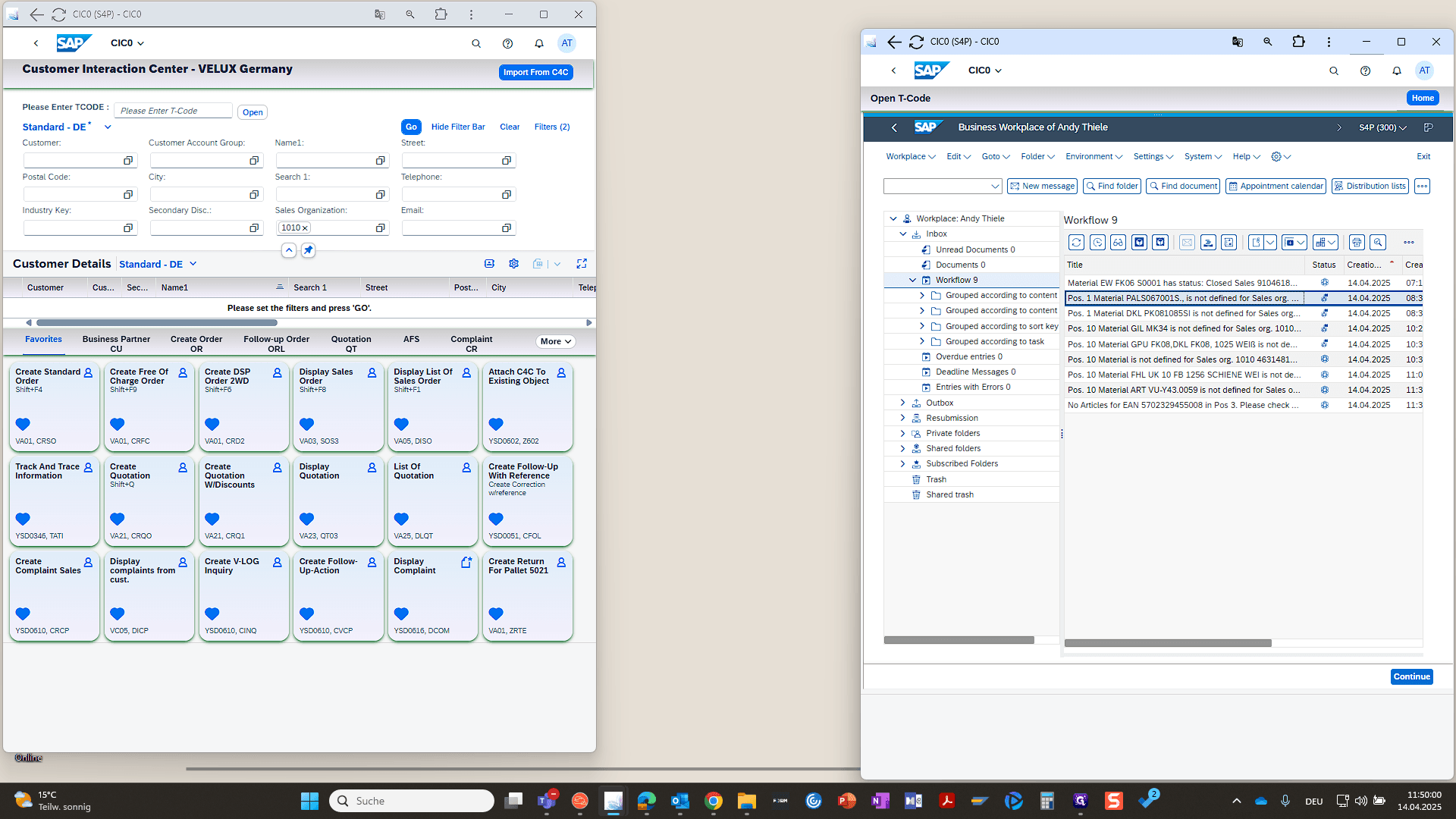Open Customer Details table settings gear

point(514,264)
